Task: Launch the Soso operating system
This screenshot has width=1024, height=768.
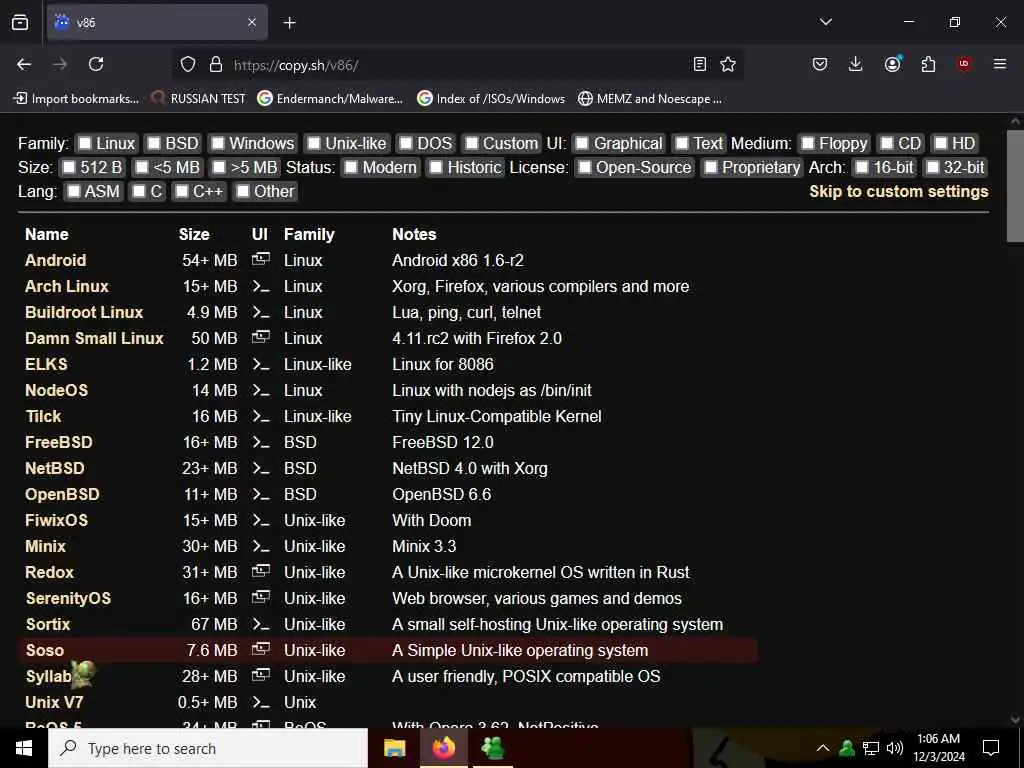Action: [x=45, y=650]
